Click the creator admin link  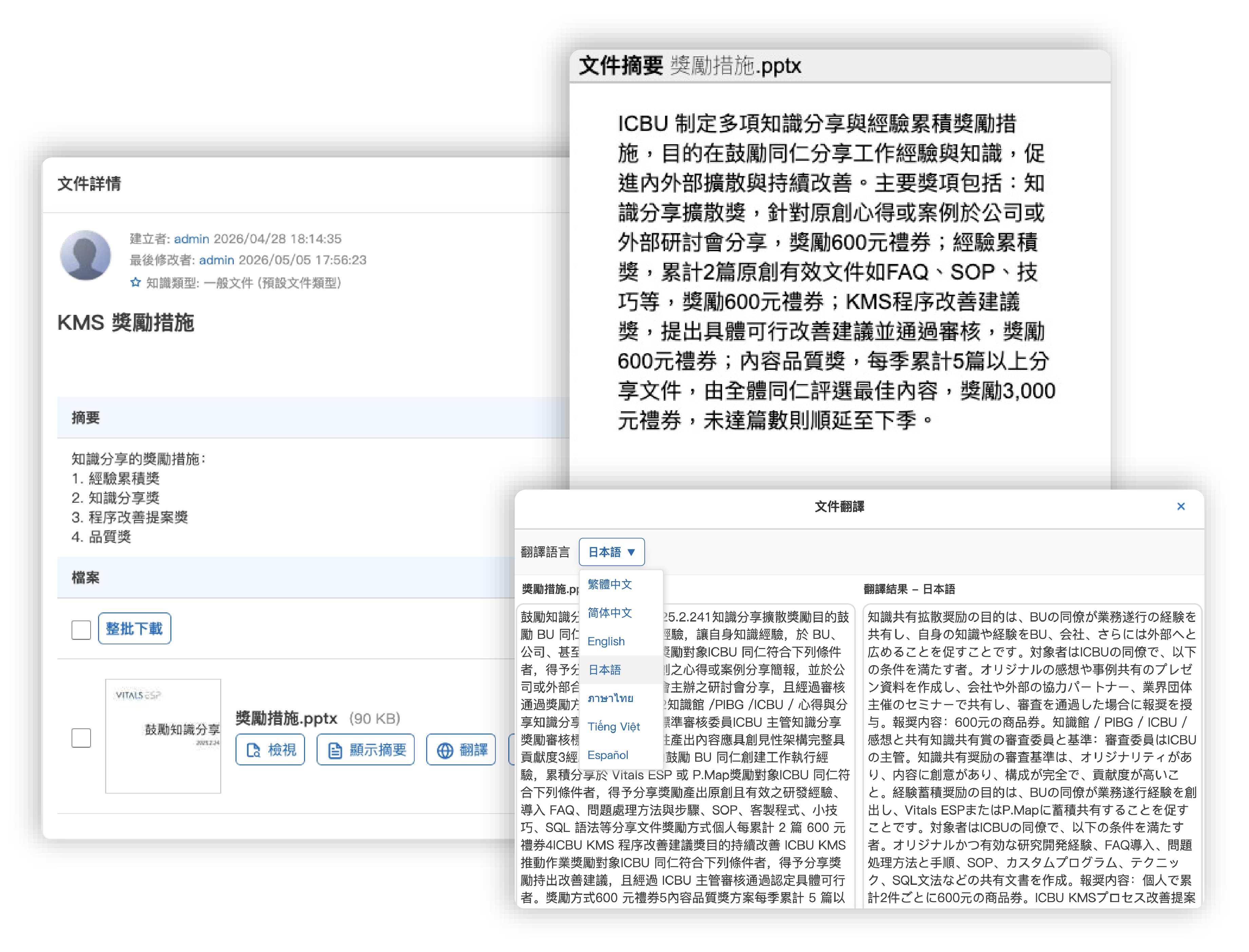tap(192, 239)
